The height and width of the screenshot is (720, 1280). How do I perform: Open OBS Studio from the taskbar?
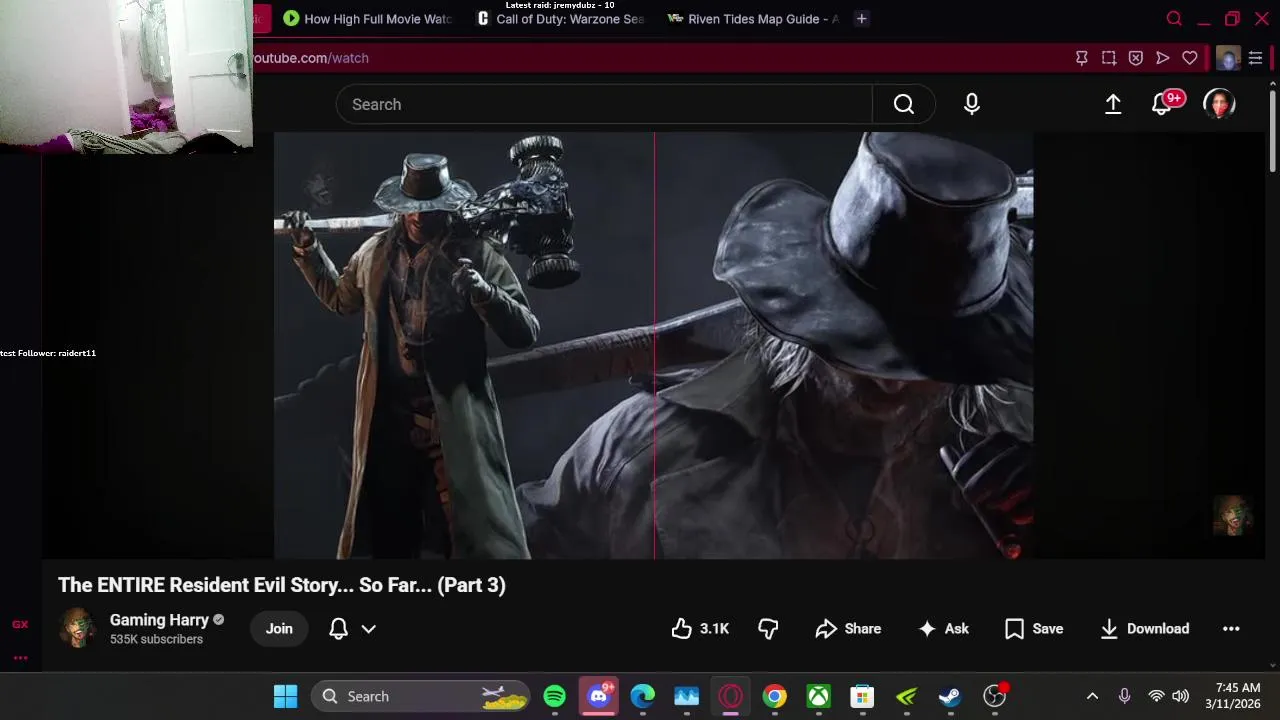click(x=995, y=696)
